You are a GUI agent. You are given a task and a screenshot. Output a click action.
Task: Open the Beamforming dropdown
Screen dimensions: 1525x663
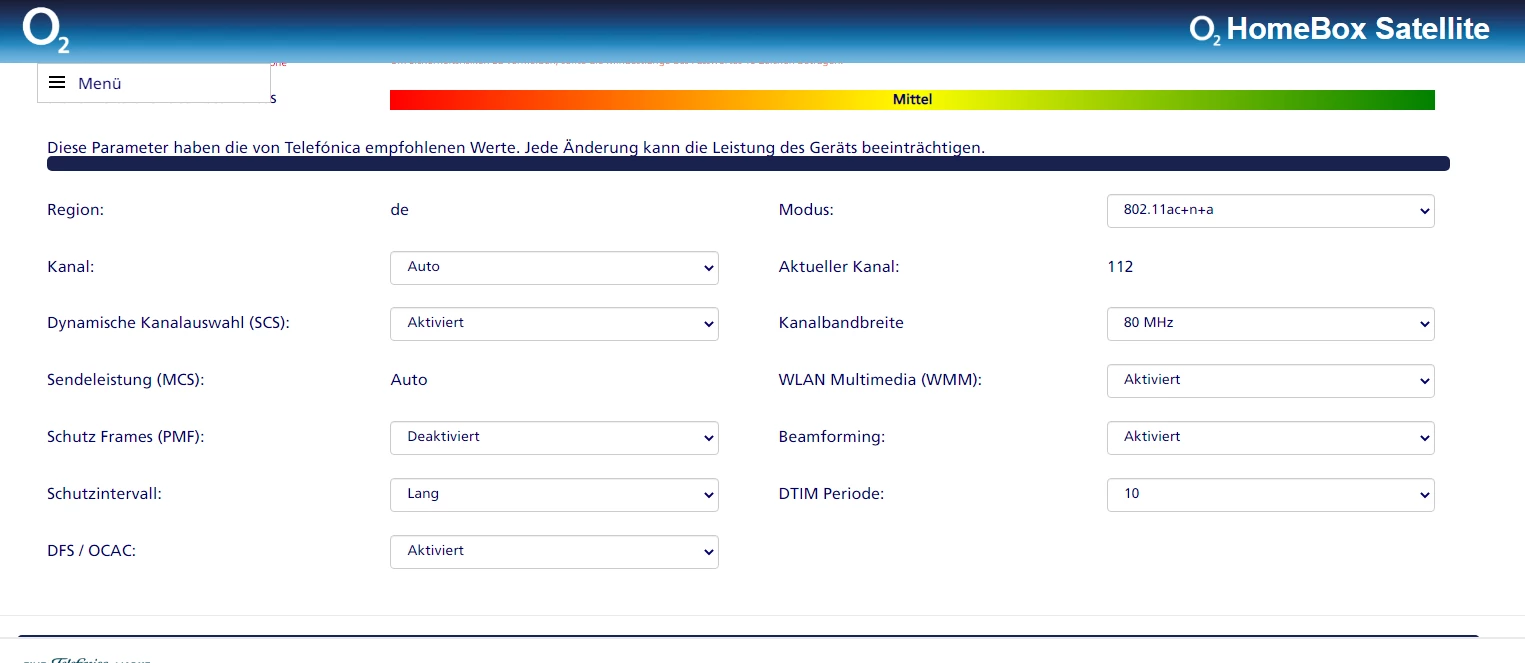pyautogui.click(x=1271, y=438)
